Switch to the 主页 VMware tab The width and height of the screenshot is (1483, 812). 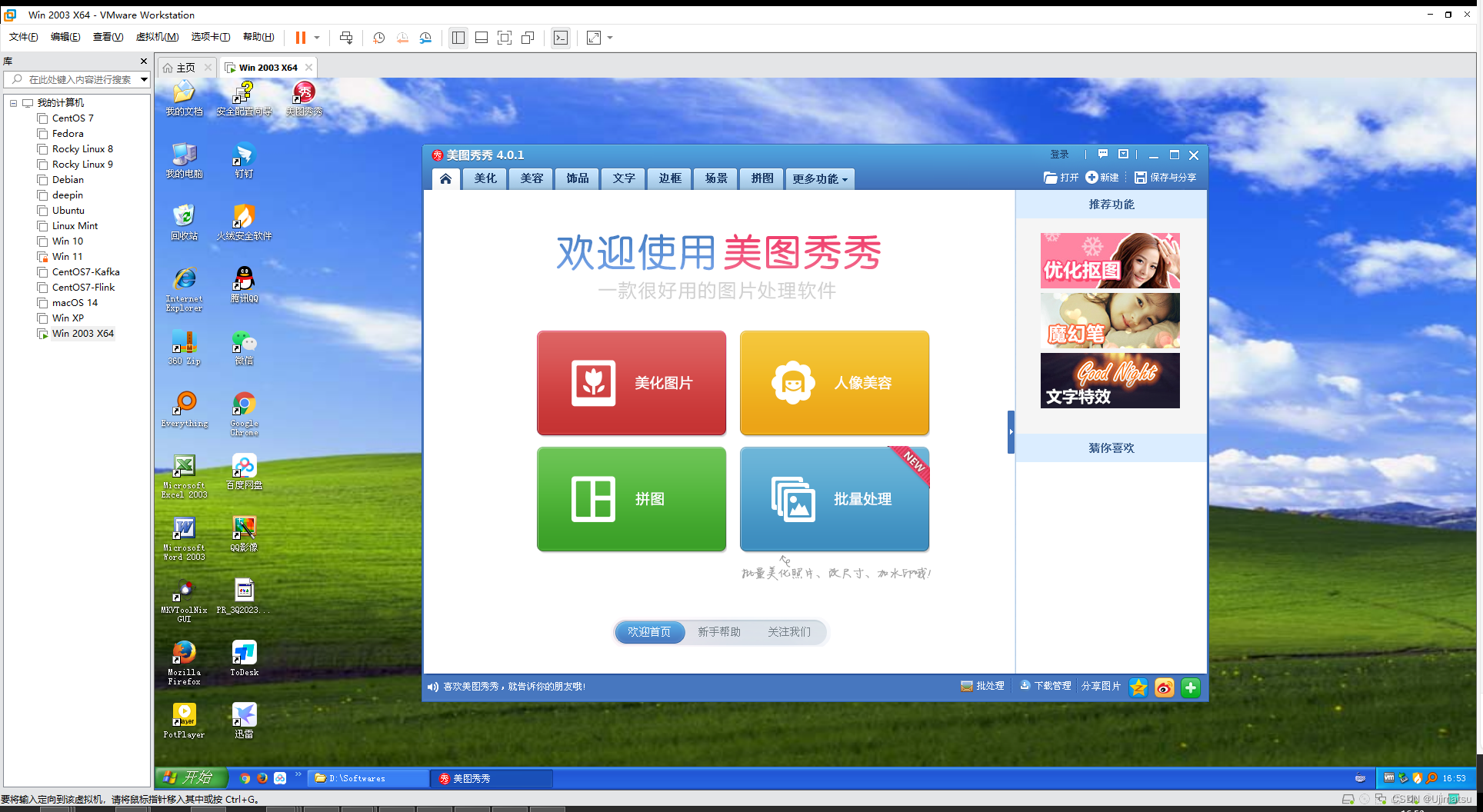[x=186, y=68]
